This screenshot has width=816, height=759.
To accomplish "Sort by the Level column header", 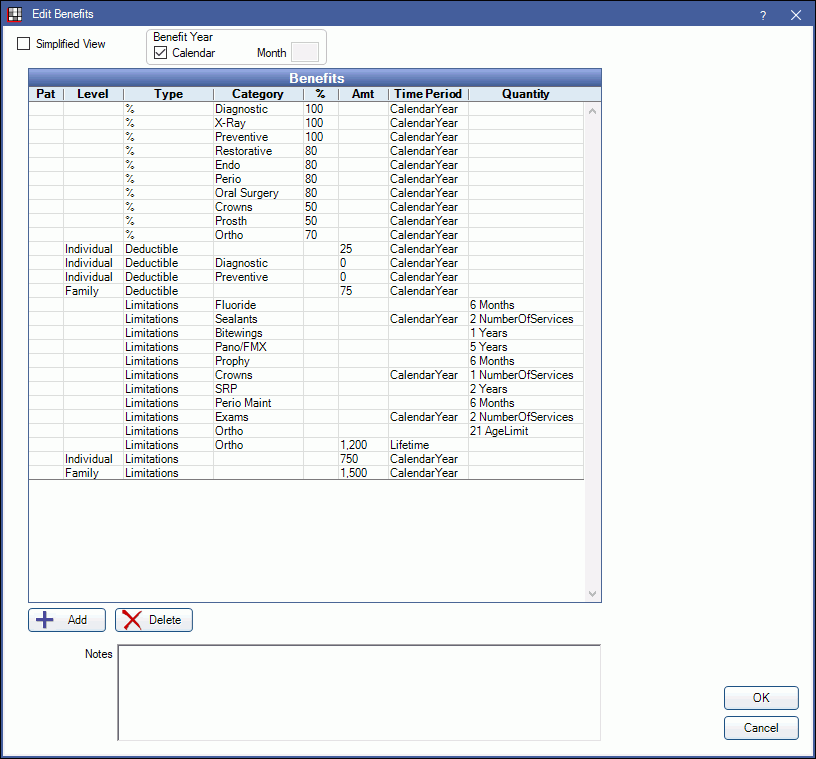I will pyautogui.click(x=93, y=94).
